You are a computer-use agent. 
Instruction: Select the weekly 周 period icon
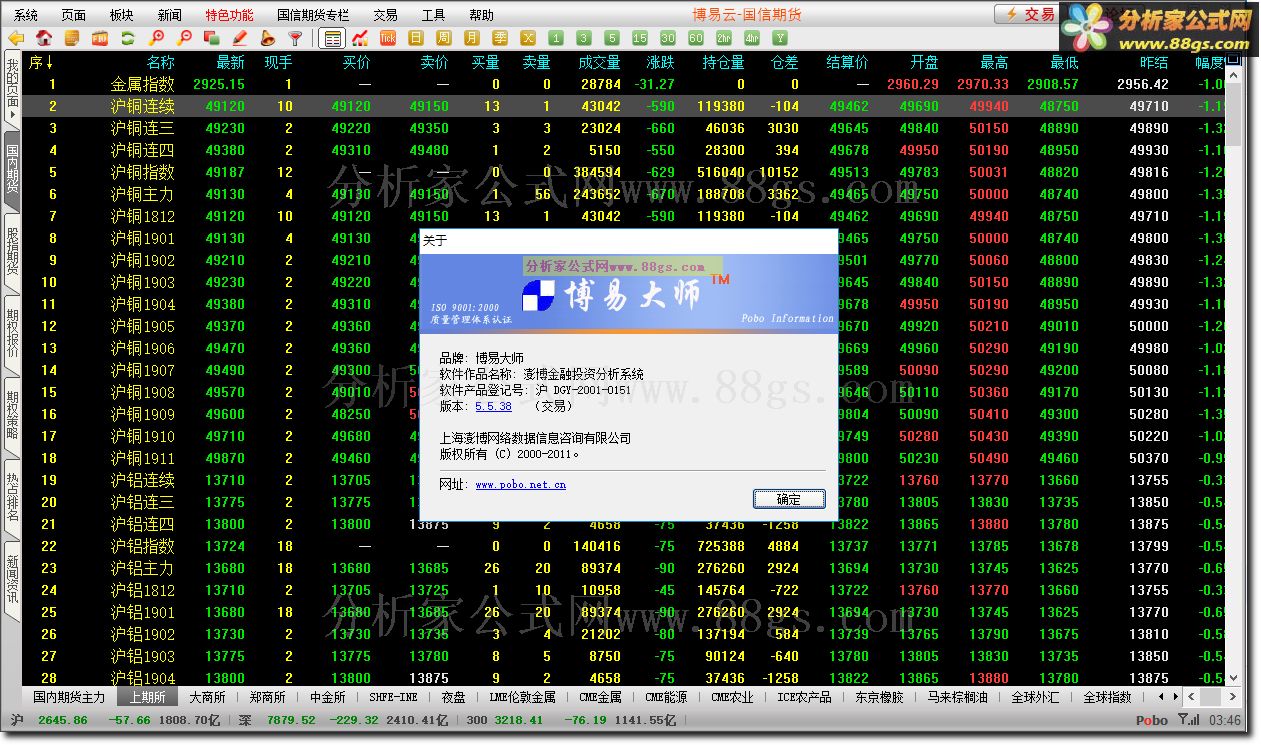tap(444, 39)
